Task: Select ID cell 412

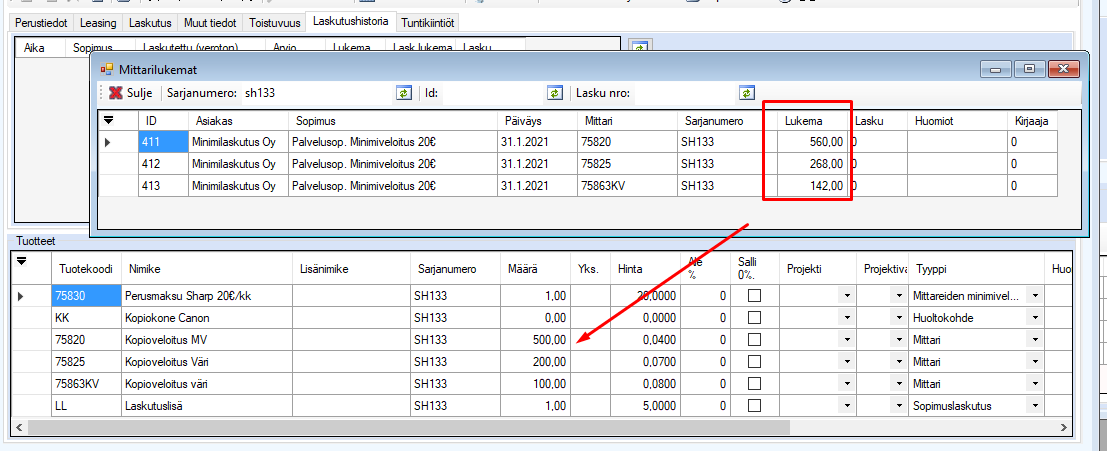Action: click(163, 164)
